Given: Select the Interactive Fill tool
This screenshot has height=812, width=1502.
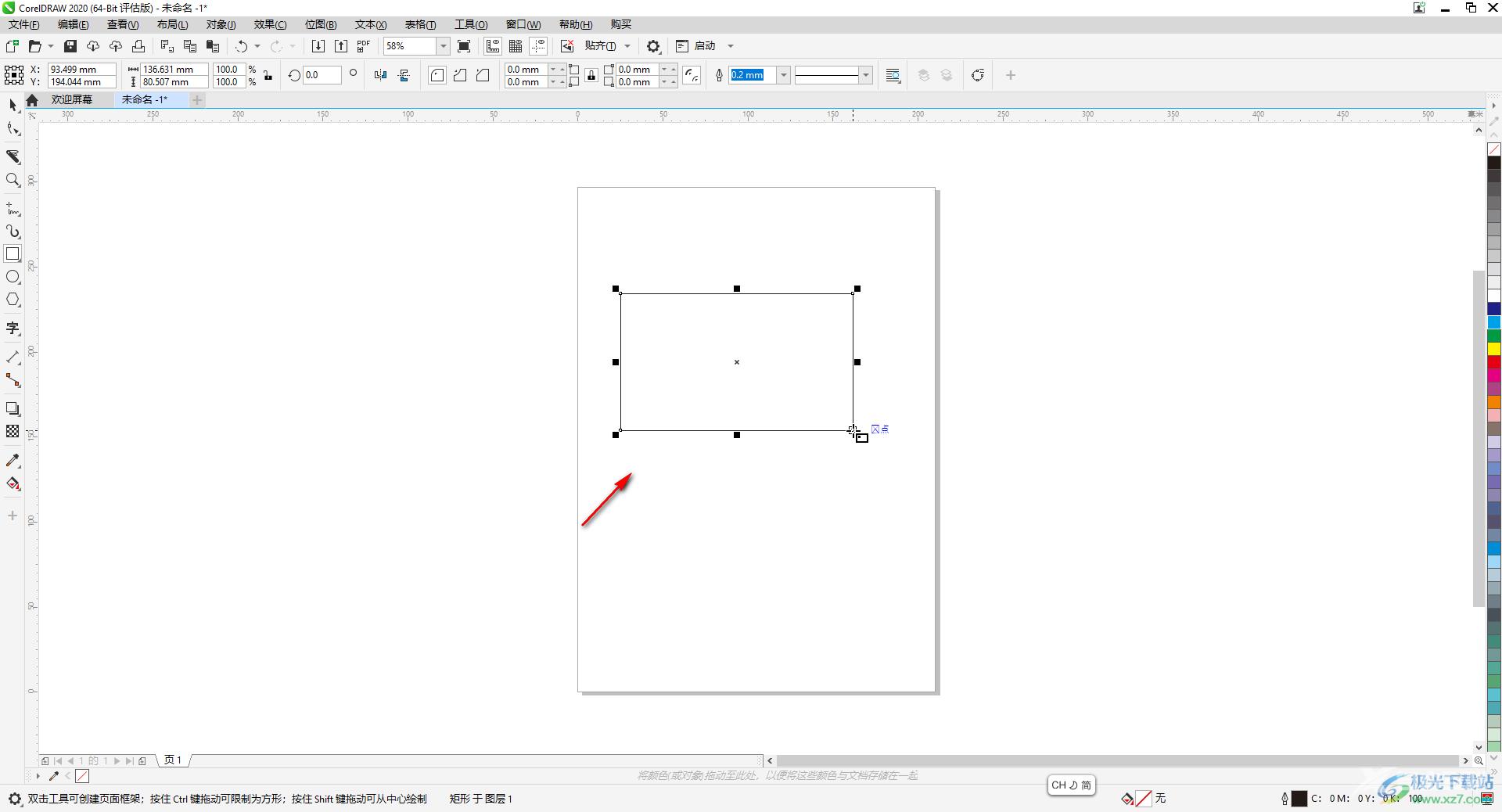Looking at the screenshot, I should (x=13, y=483).
